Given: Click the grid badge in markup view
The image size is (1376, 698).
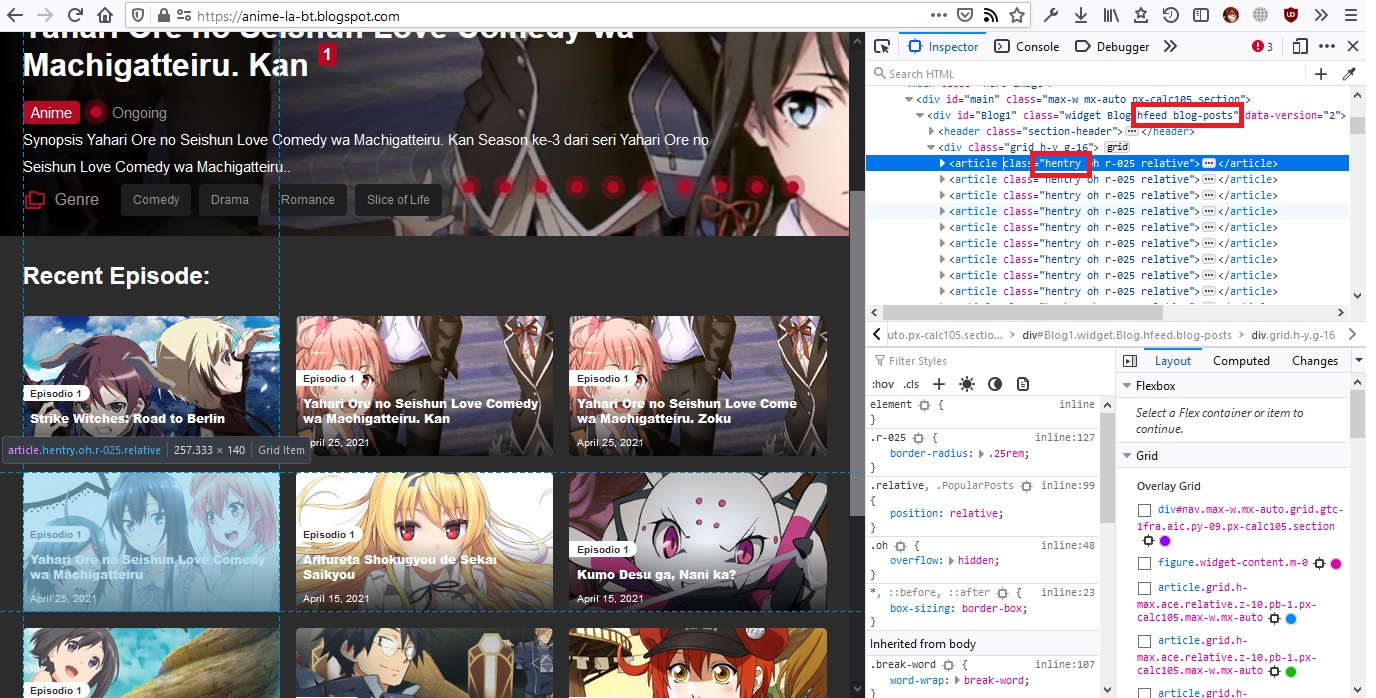Looking at the screenshot, I should 1117,147.
